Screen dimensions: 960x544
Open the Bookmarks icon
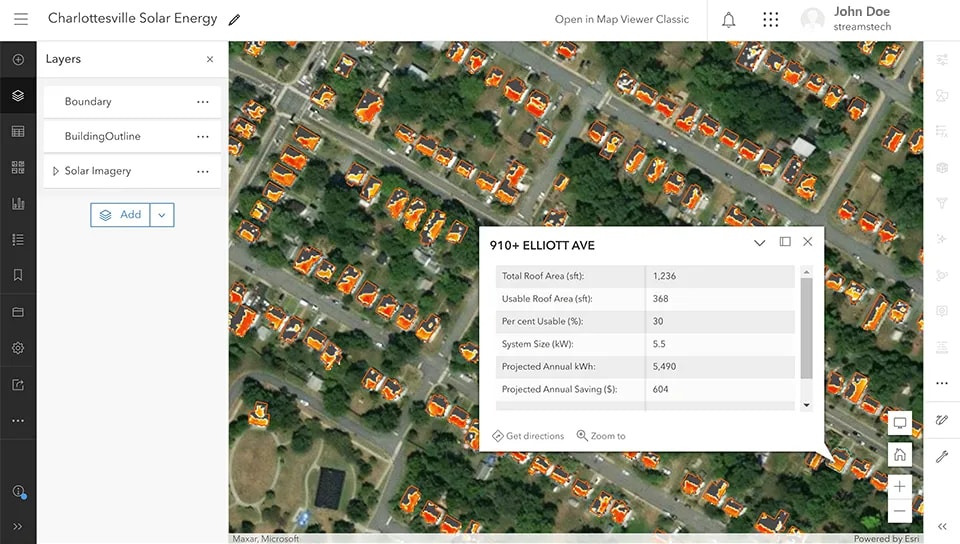18,275
